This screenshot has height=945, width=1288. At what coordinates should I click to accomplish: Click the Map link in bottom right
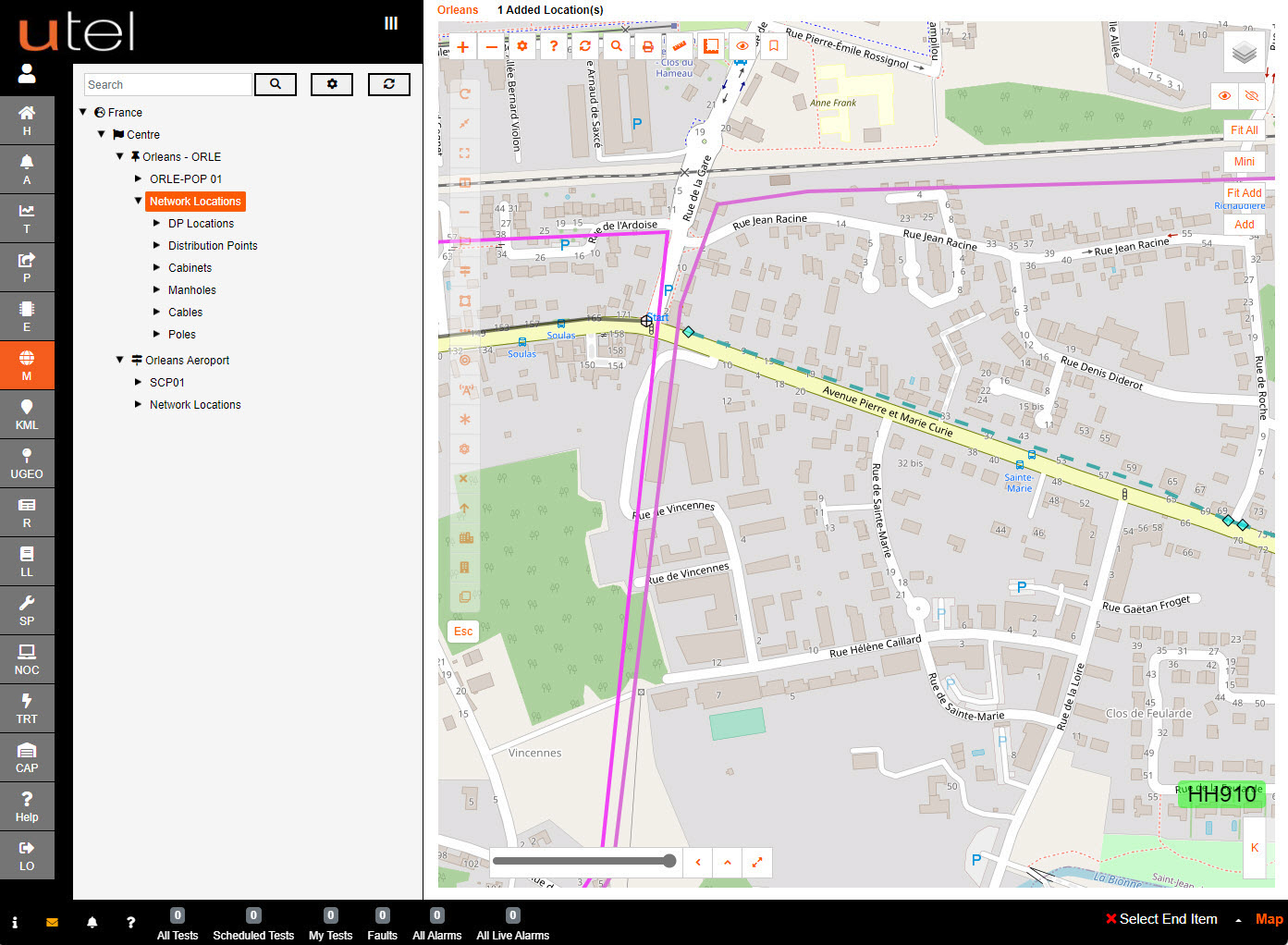pyautogui.click(x=1270, y=919)
